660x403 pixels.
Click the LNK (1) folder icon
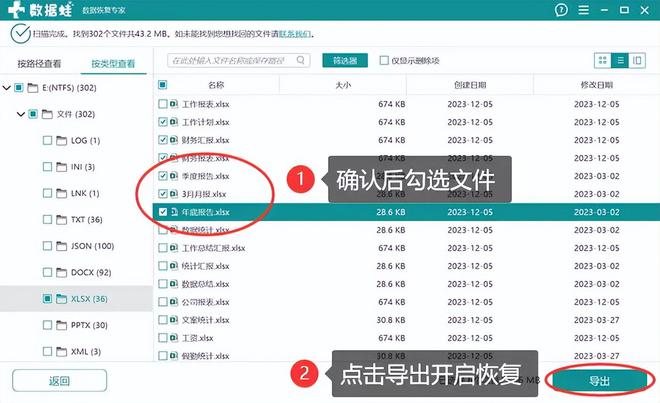[61, 193]
